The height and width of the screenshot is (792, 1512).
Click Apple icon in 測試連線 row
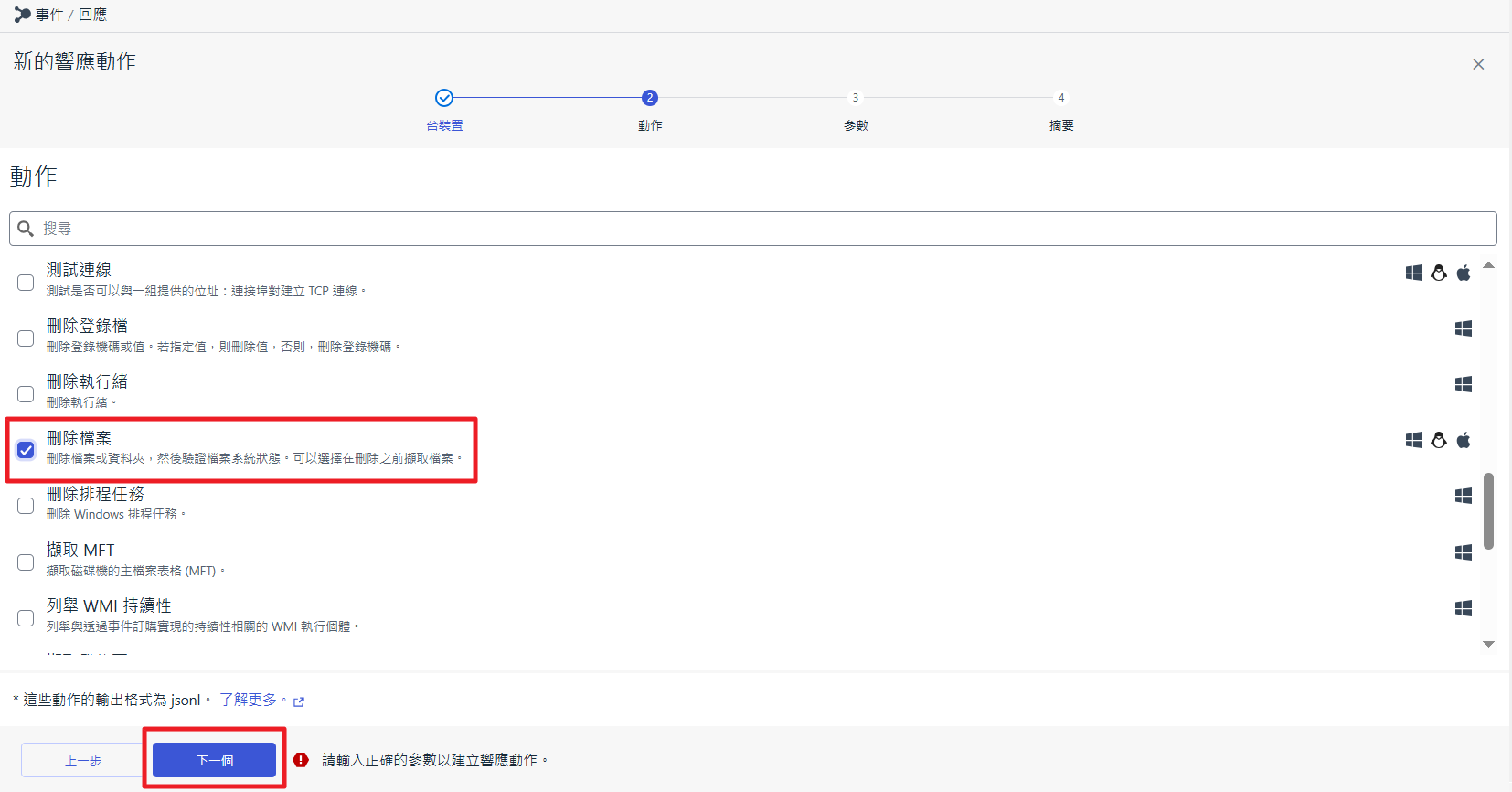coord(1464,273)
